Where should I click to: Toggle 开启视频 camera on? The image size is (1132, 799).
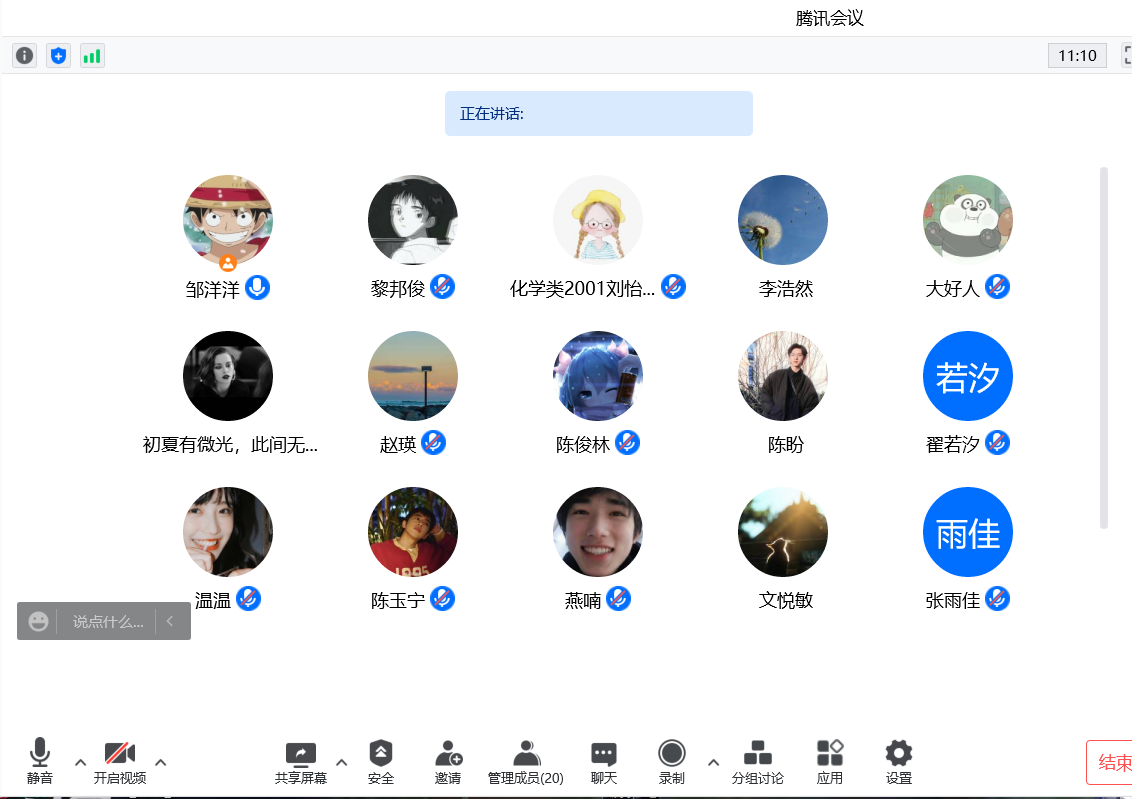coord(120,762)
